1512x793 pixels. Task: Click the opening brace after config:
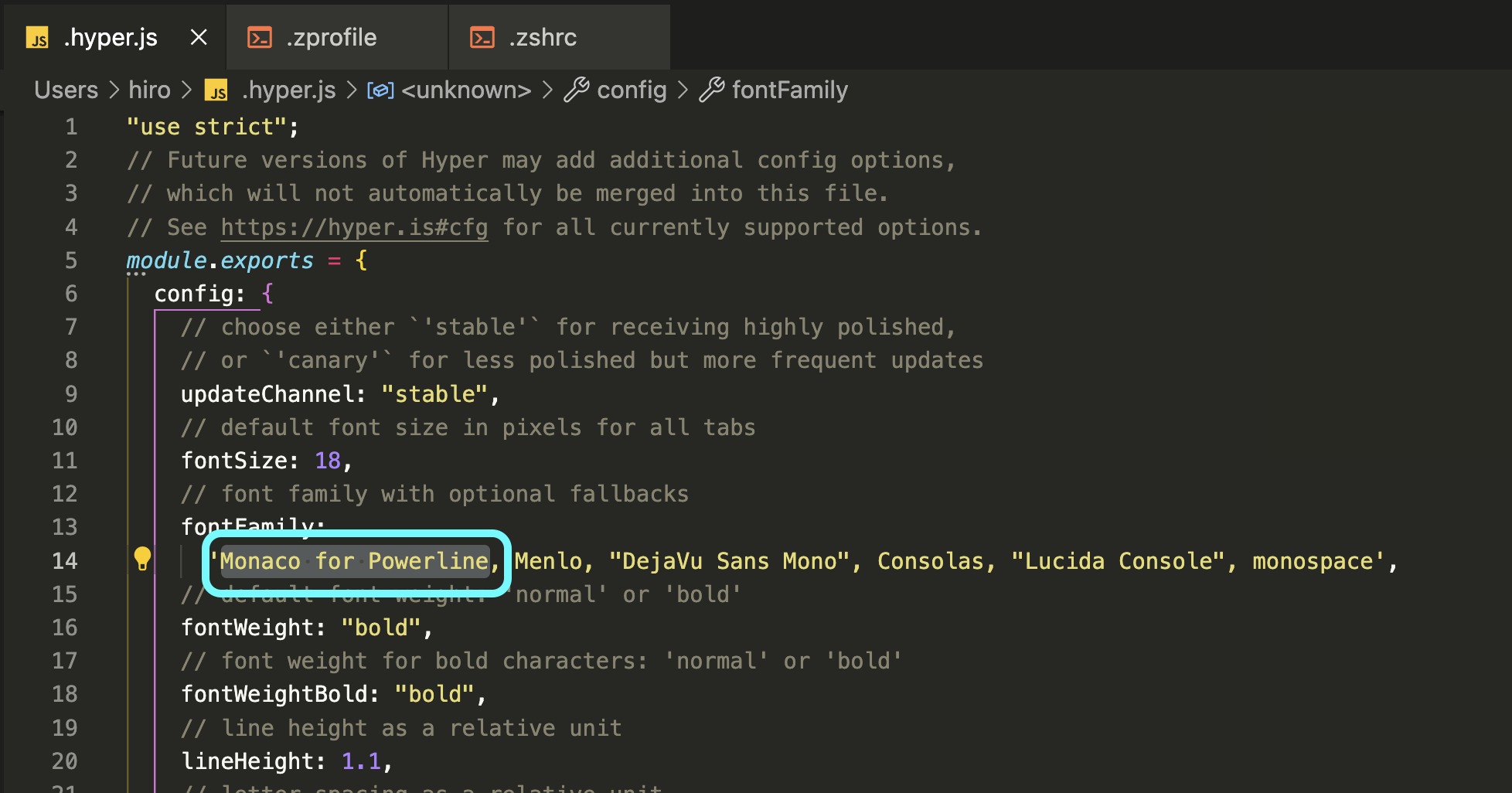tap(267, 294)
